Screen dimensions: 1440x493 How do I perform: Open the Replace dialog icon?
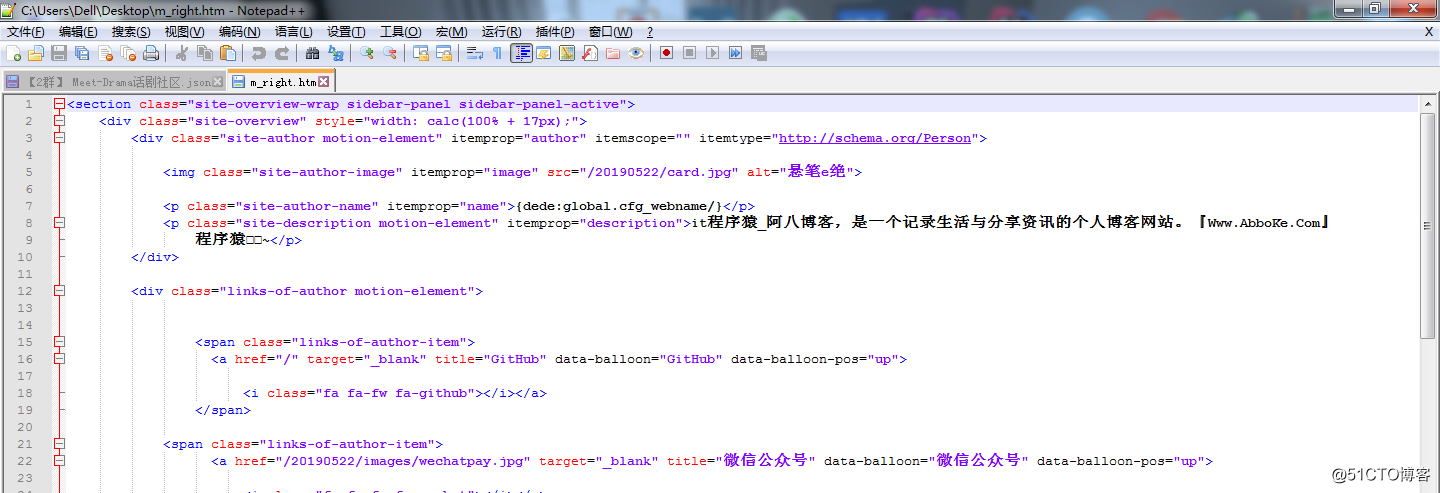336,53
